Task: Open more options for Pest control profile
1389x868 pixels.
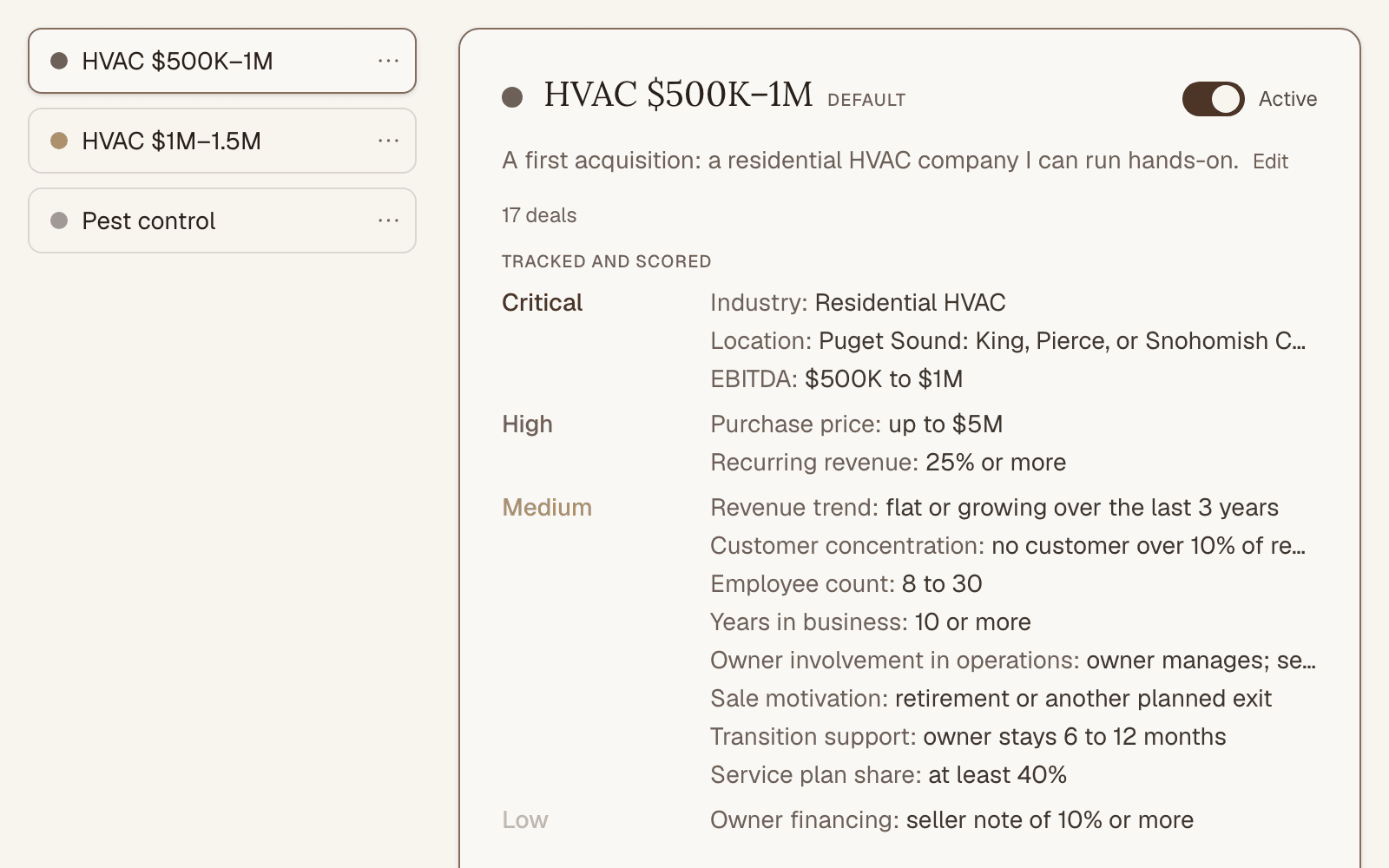Action: click(388, 220)
